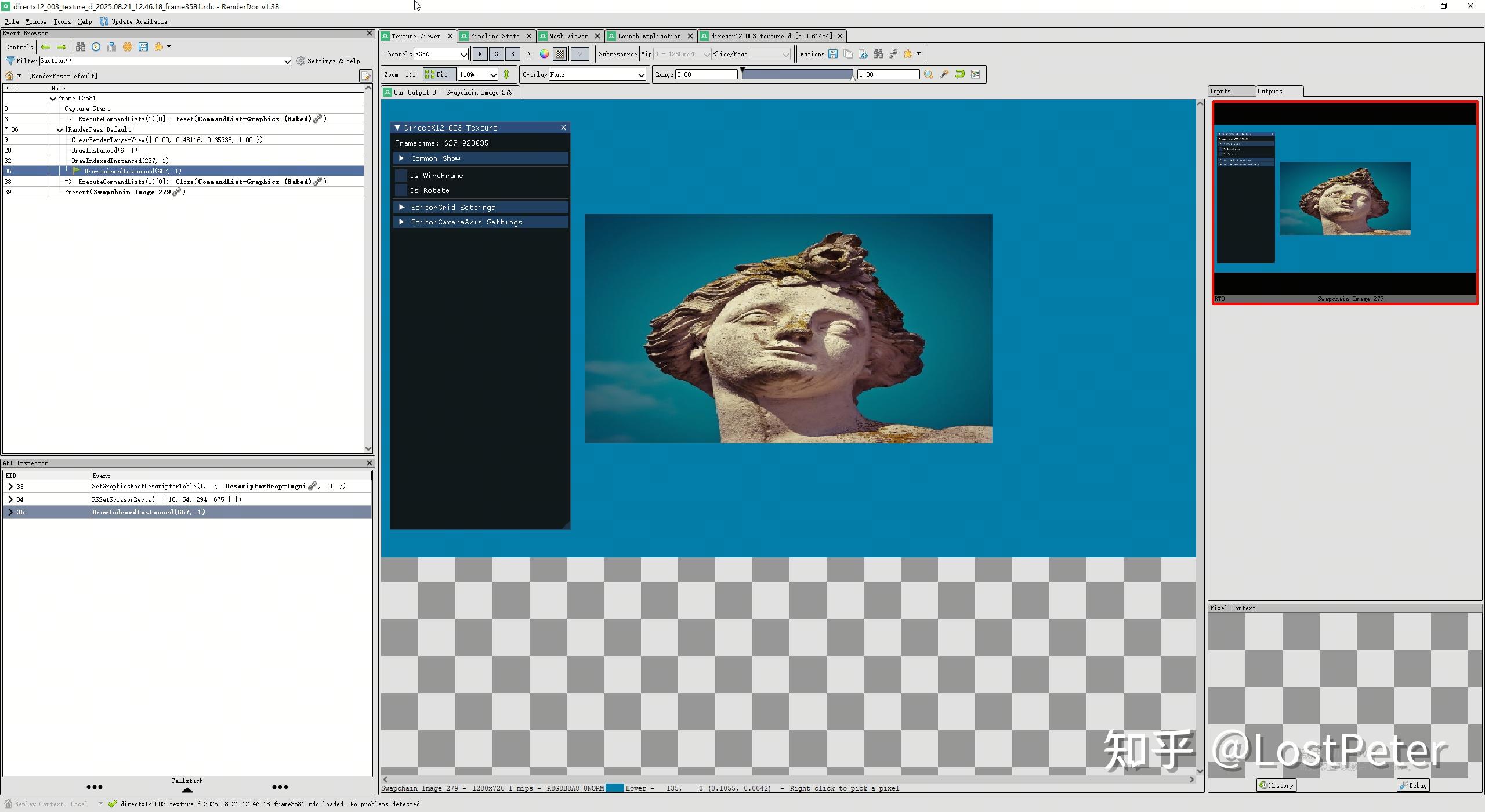Screen dimensions: 1485x812
Task: Click the color wheel gamma display button
Action: pyautogui.click(x=544, y=54)
